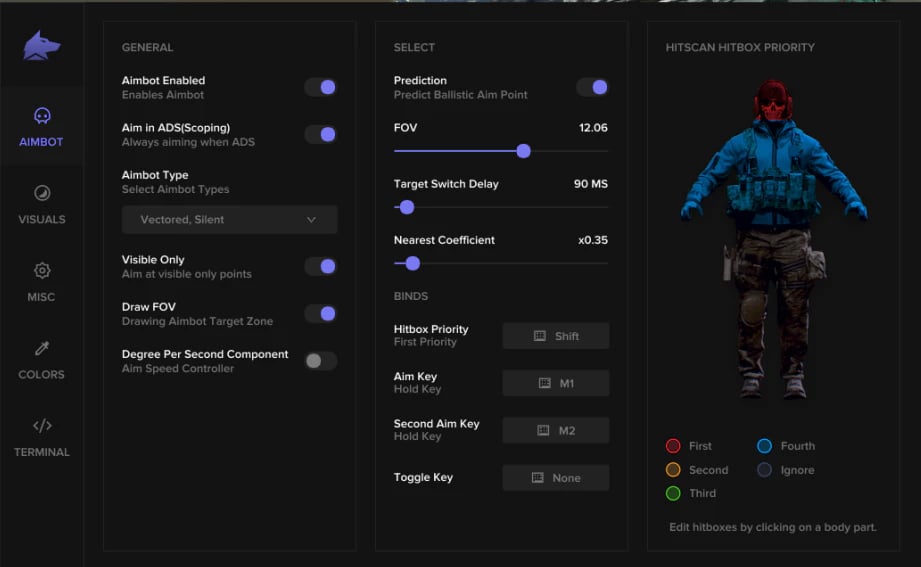The image size is (921, 567).
Task: Disable Aim in ADS(Scoping) switch
Action: [321, 135]
